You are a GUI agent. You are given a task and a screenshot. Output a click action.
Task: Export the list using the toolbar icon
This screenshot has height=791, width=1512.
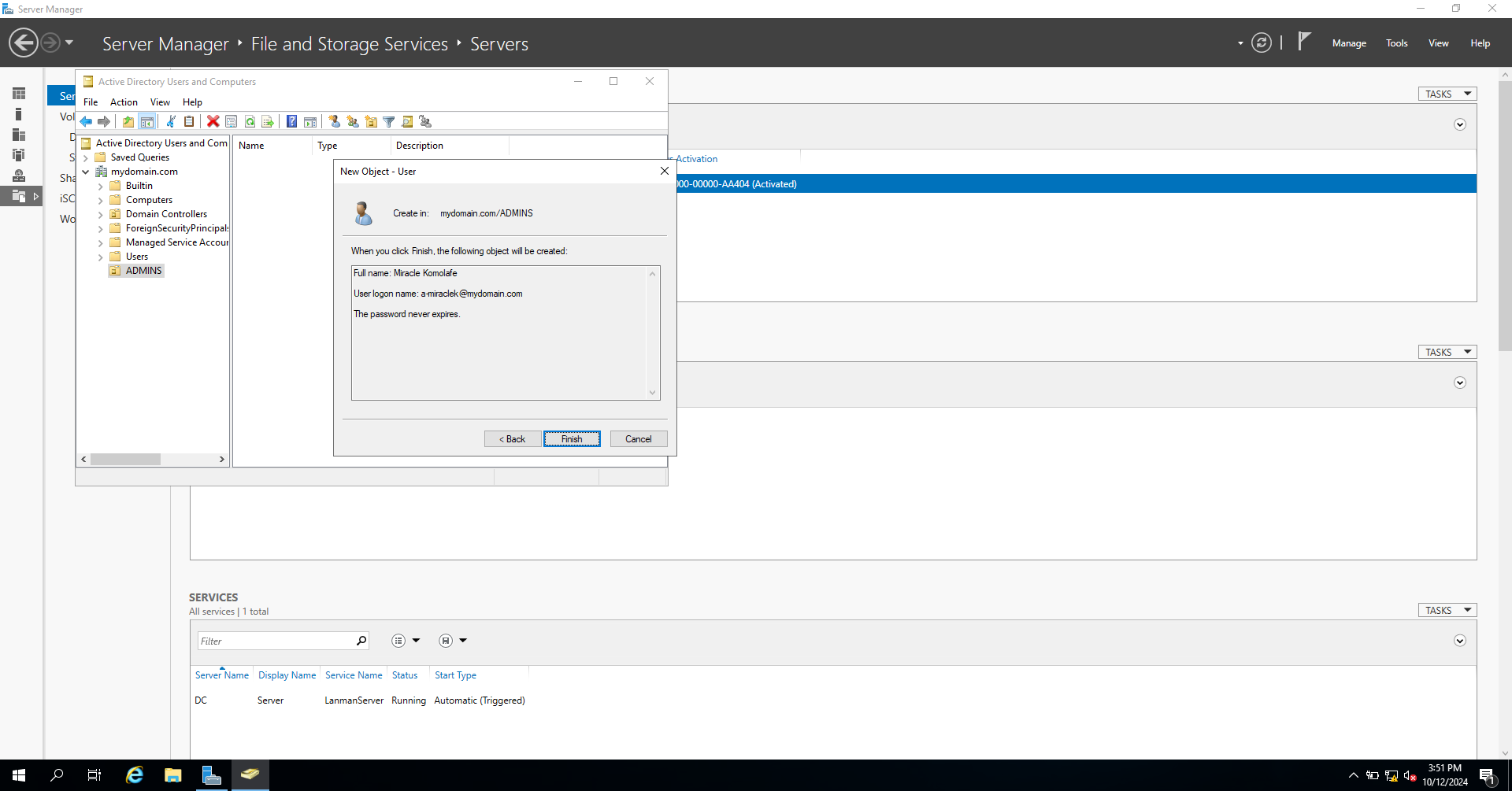point(268,121)
